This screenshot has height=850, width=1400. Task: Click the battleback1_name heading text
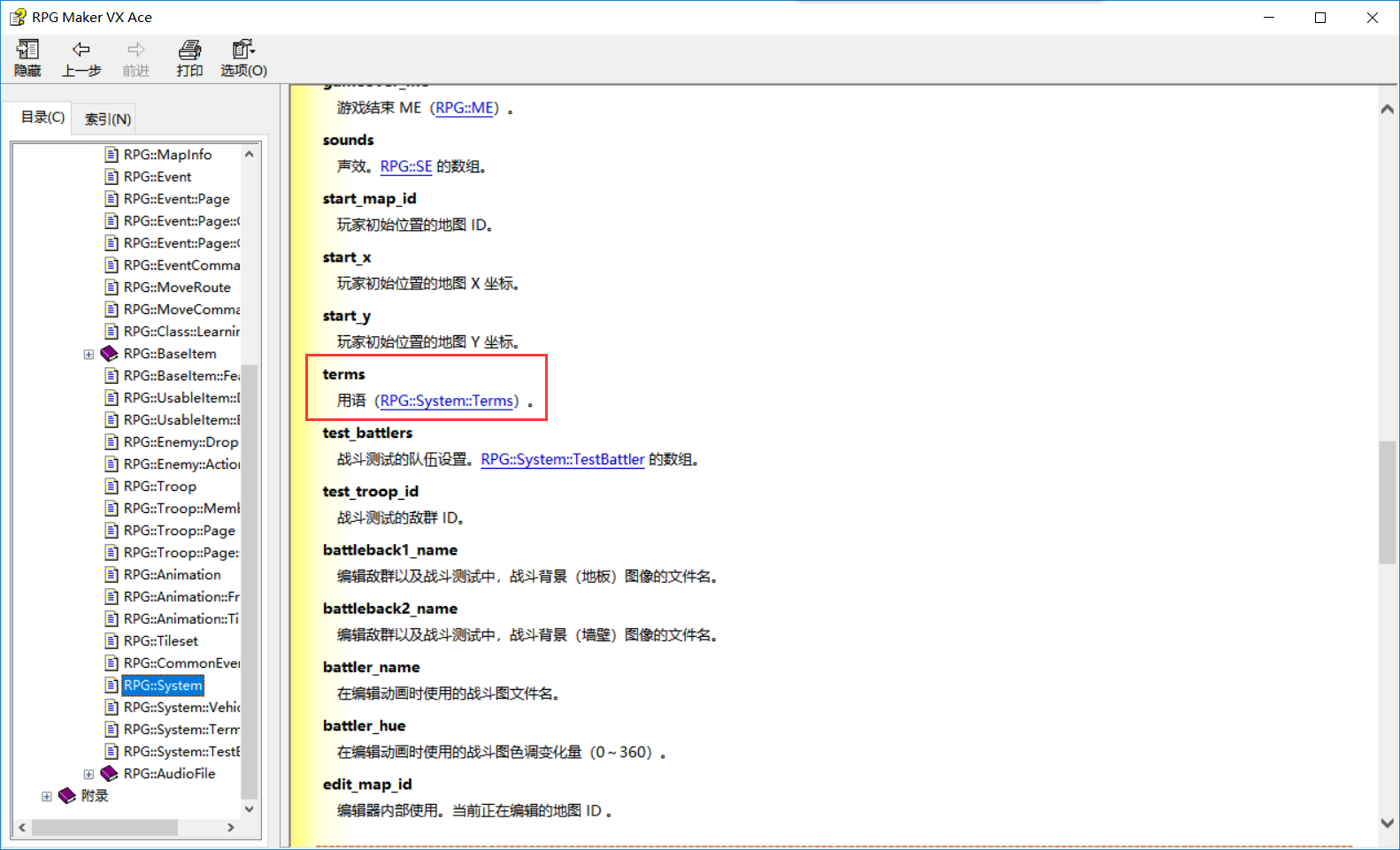pos(390,550)
